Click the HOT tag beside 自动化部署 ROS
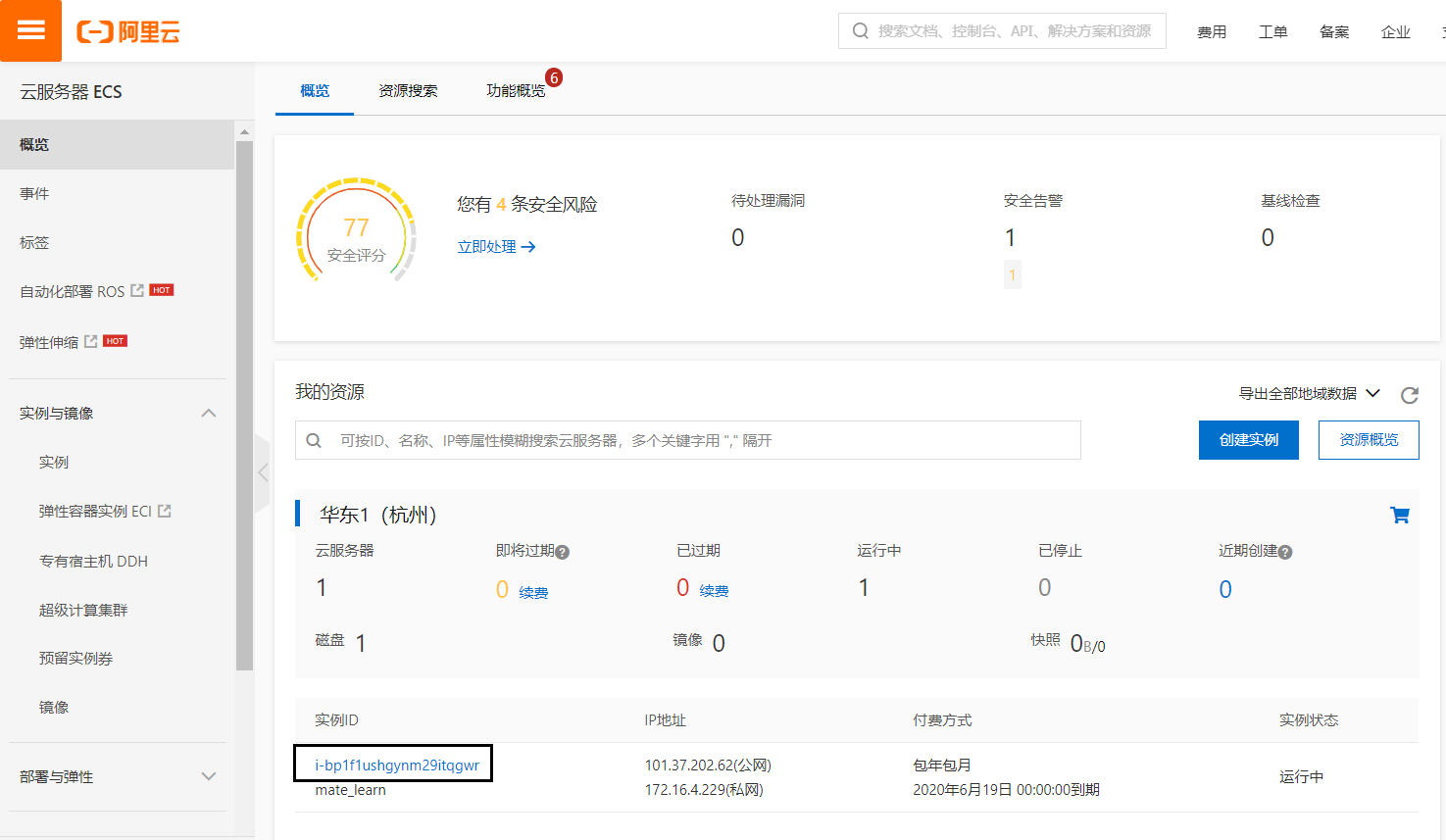The height and width of the screenshot is (840, 1446). (162, 290)
